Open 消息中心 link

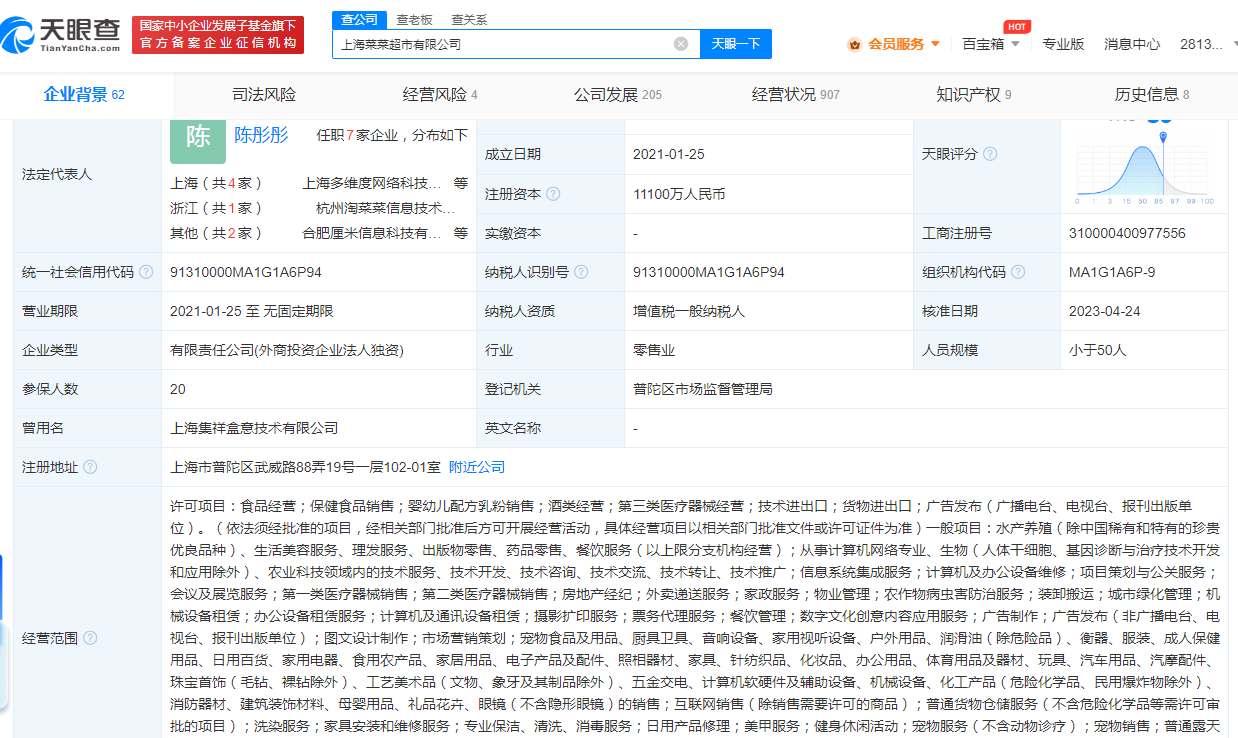tap(1132, 44)
